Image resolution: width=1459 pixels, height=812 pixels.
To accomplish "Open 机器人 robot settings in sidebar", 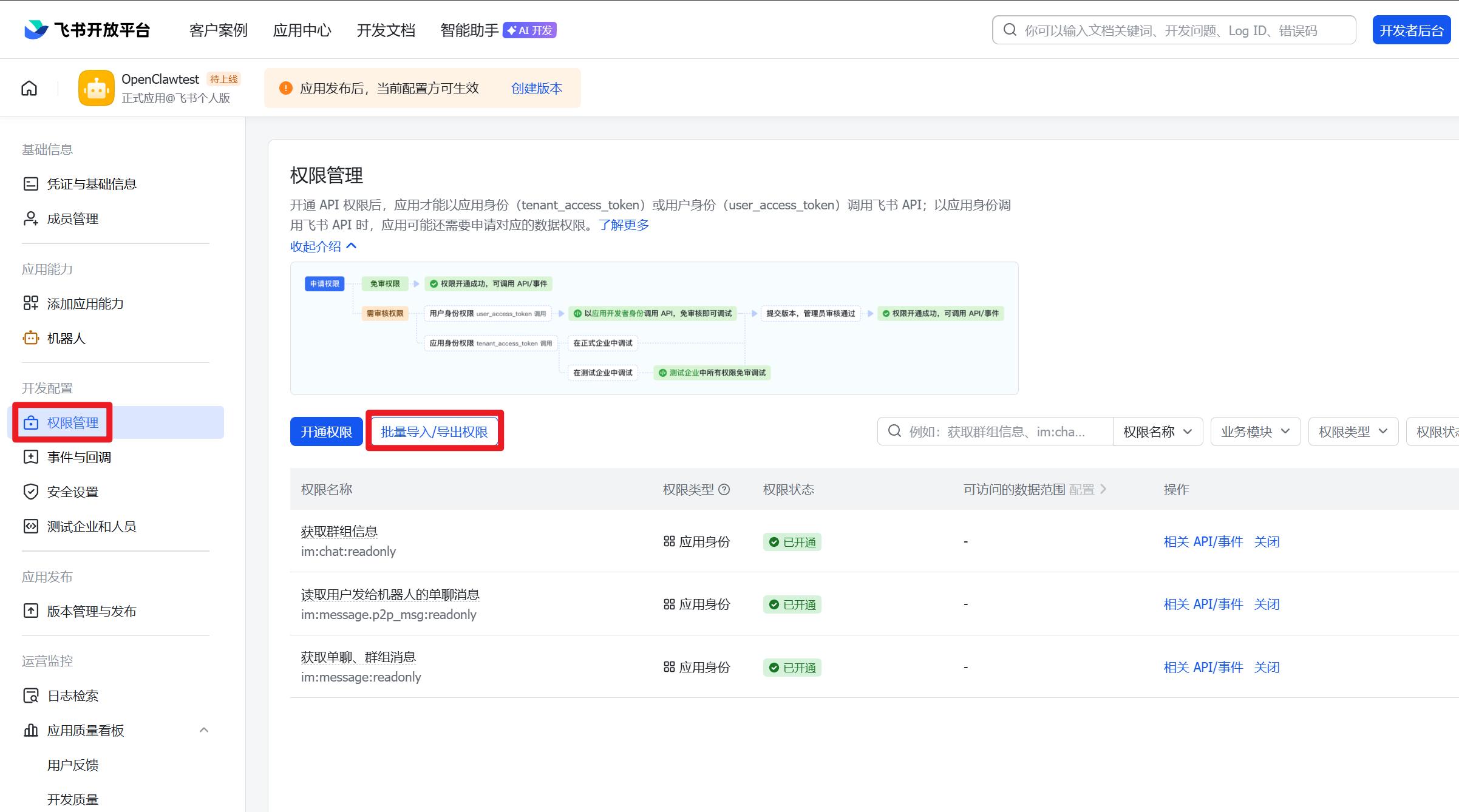I will click(x=66, y=339).
